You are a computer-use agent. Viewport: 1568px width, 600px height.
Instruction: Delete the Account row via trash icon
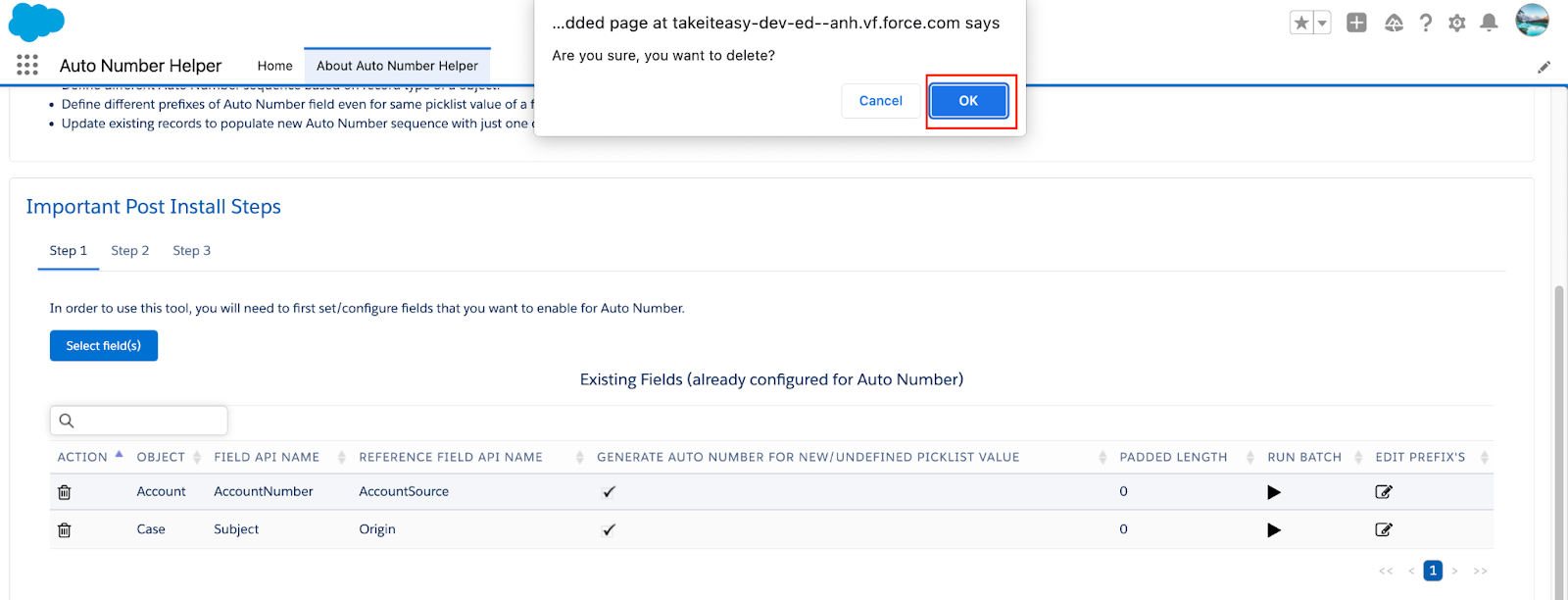click(65, 492)
